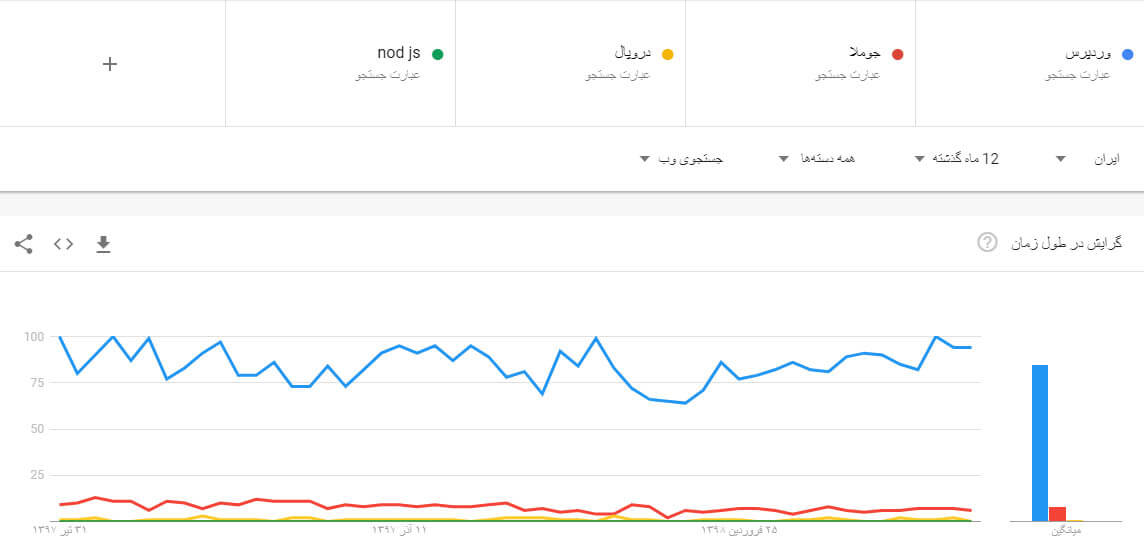Click the share icon above the chart

click(x=23, y=244)
